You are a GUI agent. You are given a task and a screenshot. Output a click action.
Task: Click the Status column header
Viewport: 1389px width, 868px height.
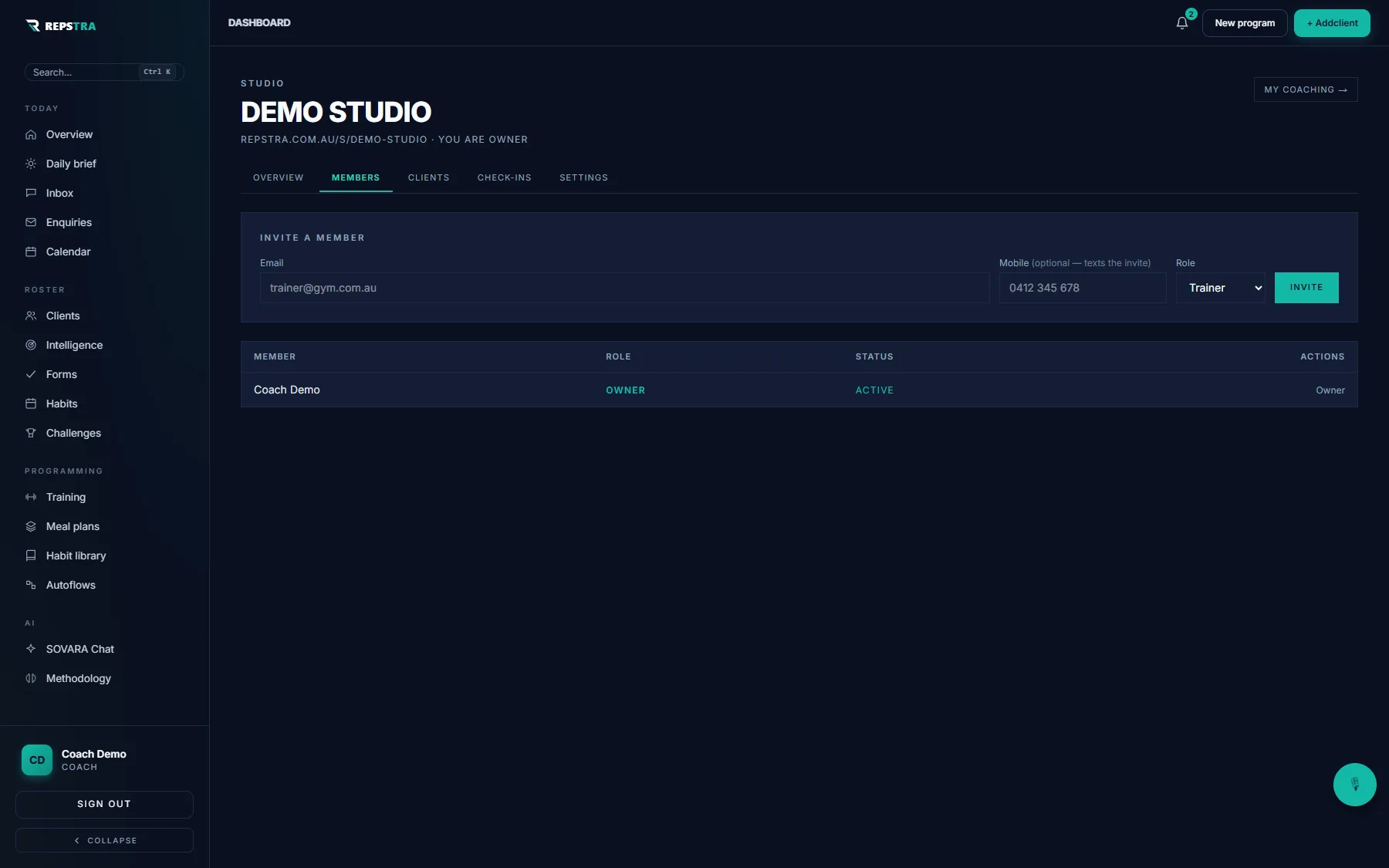[874, 356]
